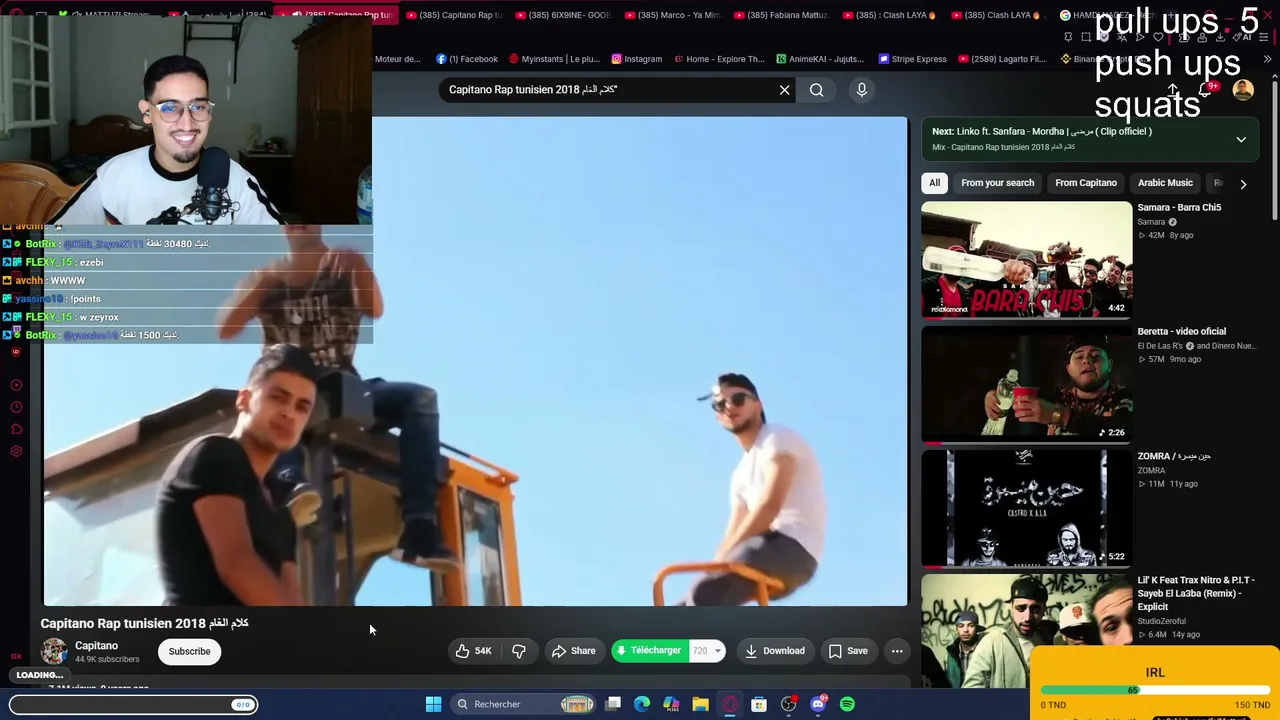Open the more actions ellipsis menu
Viewport: 1280px width, 720px height.
click(x=897, y=651)
